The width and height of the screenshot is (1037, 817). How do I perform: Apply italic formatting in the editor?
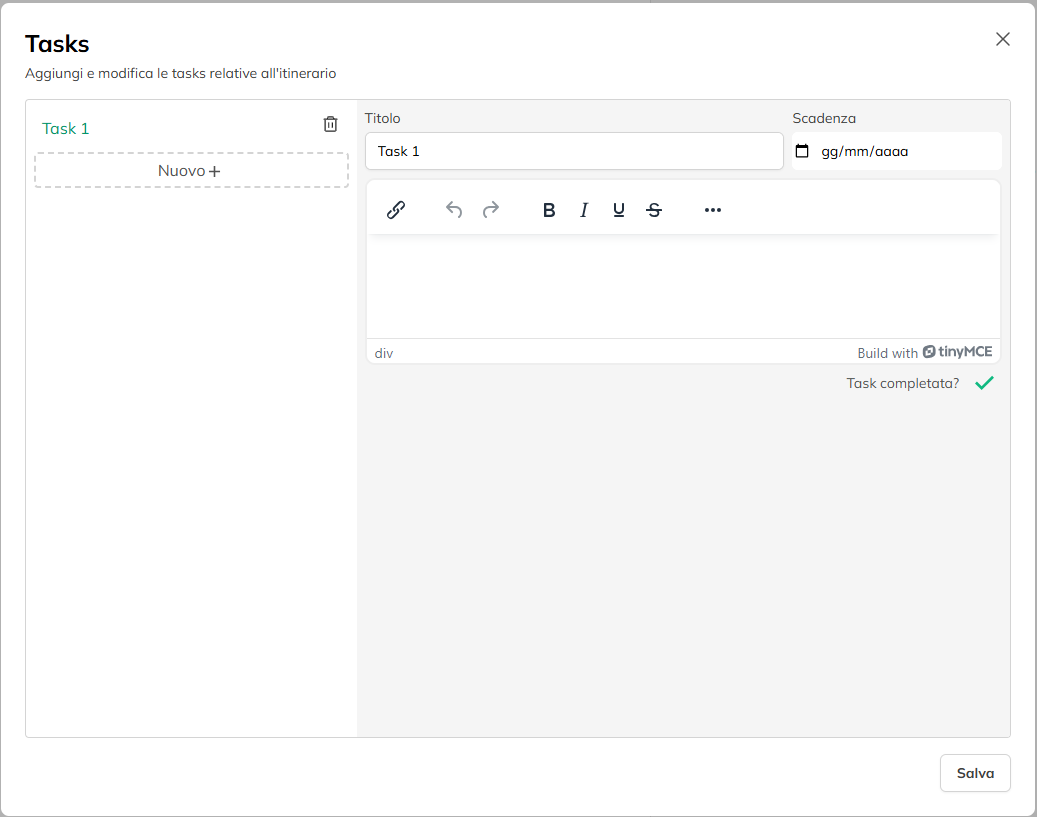pos(584,210)
